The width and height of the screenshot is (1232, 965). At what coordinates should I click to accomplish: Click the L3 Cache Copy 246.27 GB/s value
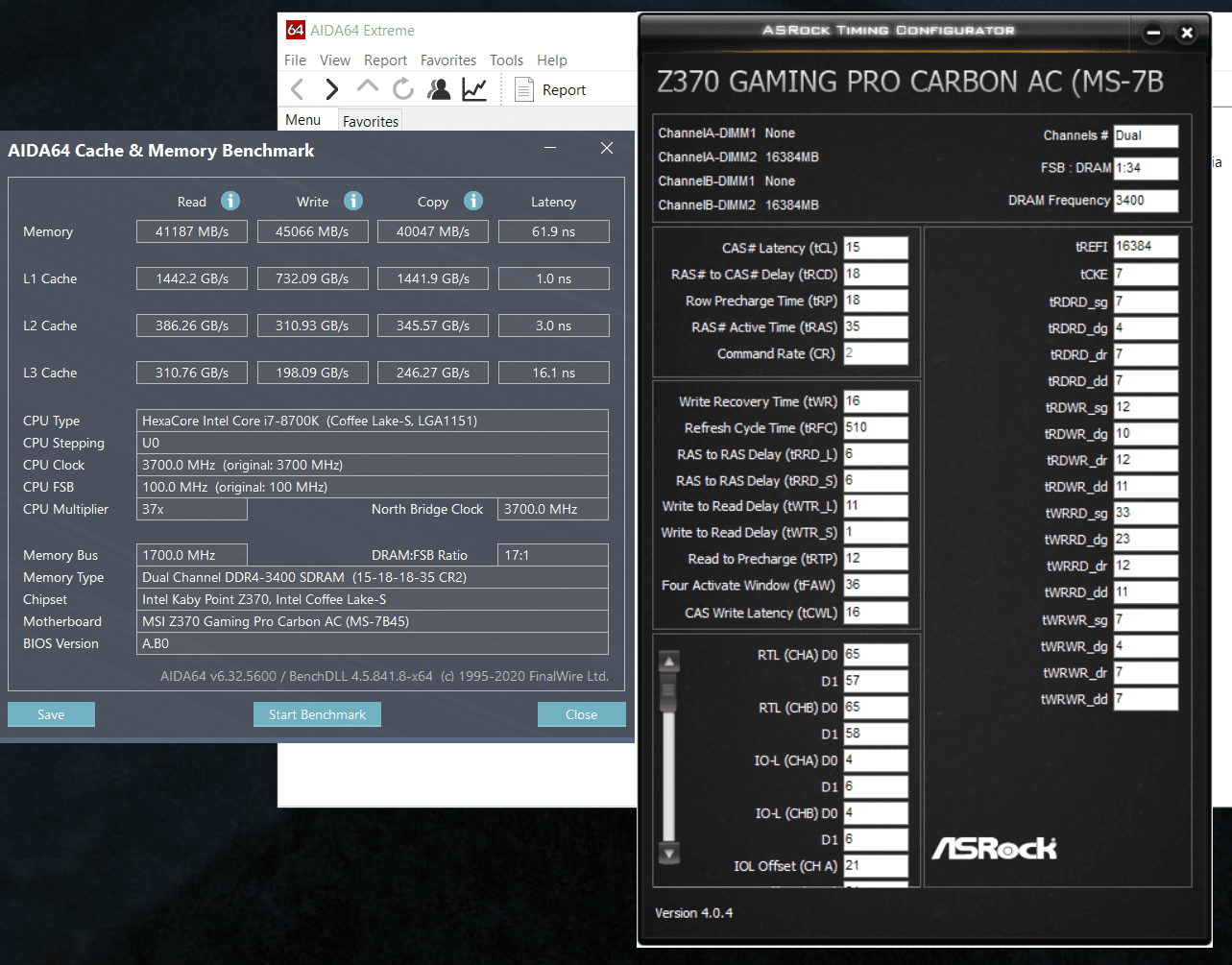tap(433, 373)
